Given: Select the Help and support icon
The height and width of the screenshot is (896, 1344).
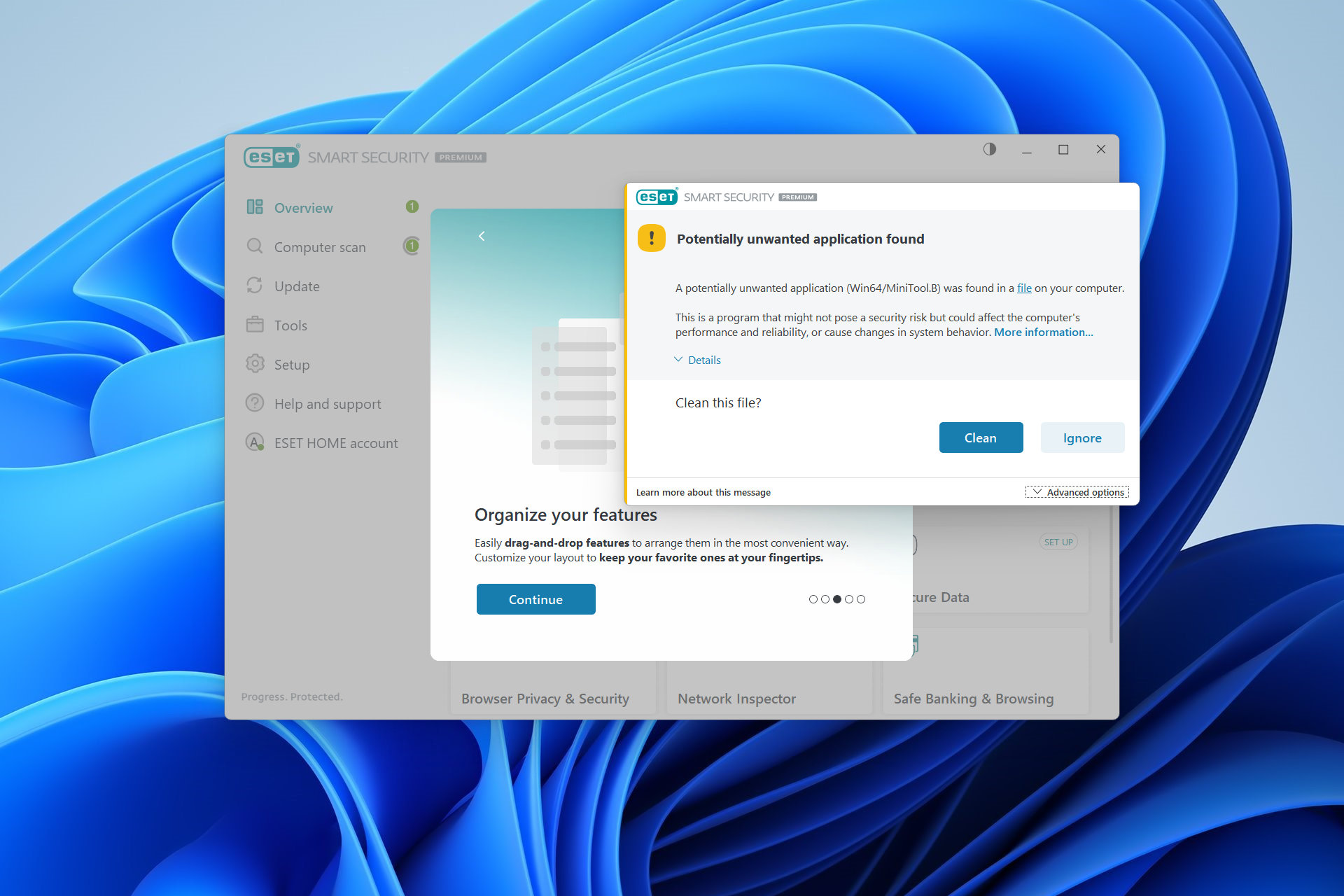Looking at the screenshot, I should pos(256,403).
